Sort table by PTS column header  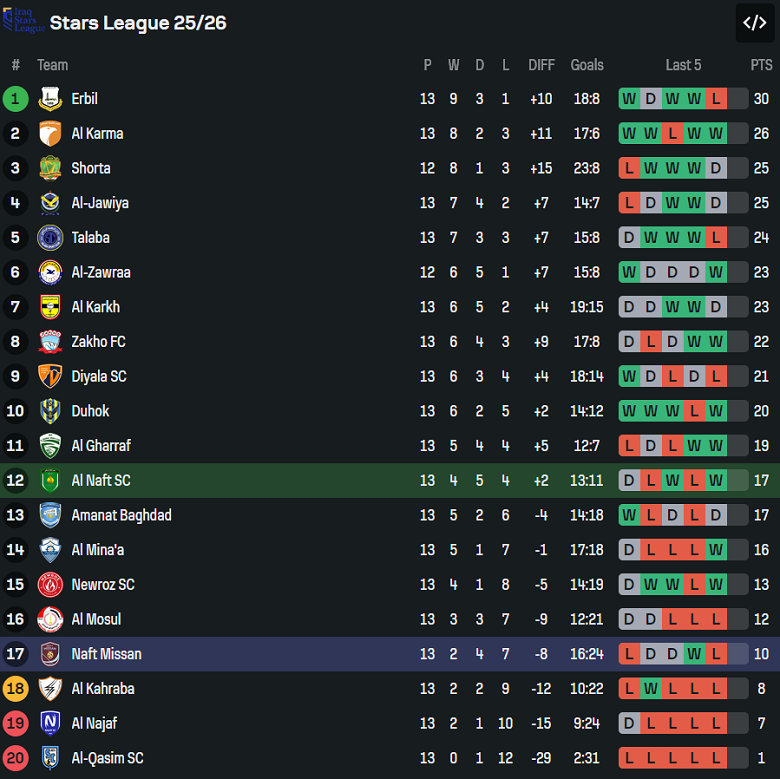pyautogui.click(x=761, y=65)
